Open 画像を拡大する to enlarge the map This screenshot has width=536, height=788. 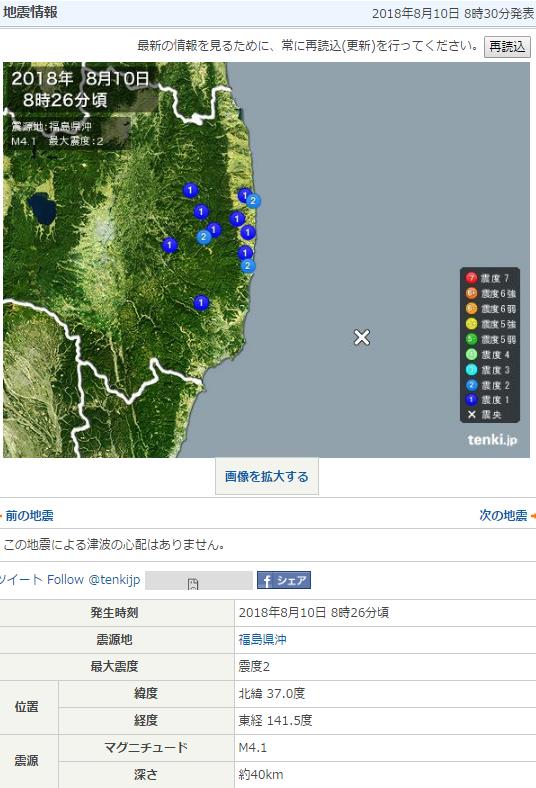[x=267, y=476]
